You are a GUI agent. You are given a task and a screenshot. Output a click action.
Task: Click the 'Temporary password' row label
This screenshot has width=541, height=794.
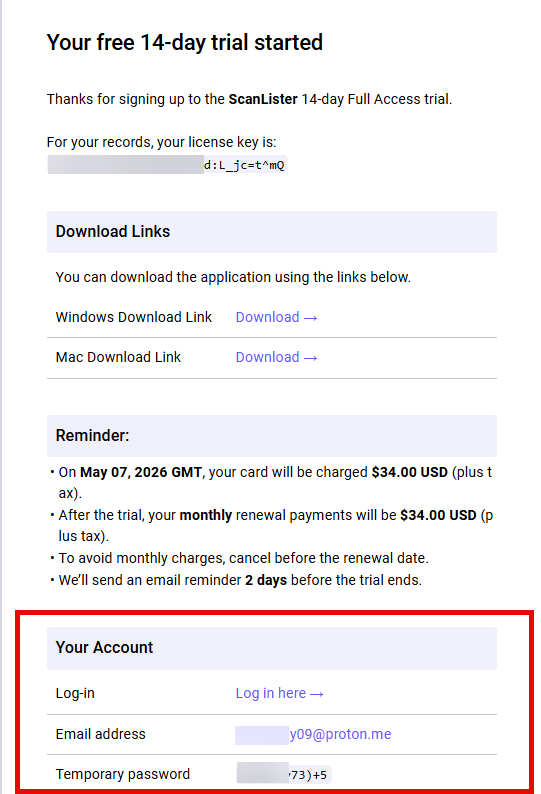pyautogui.click(x=123, y=774)
